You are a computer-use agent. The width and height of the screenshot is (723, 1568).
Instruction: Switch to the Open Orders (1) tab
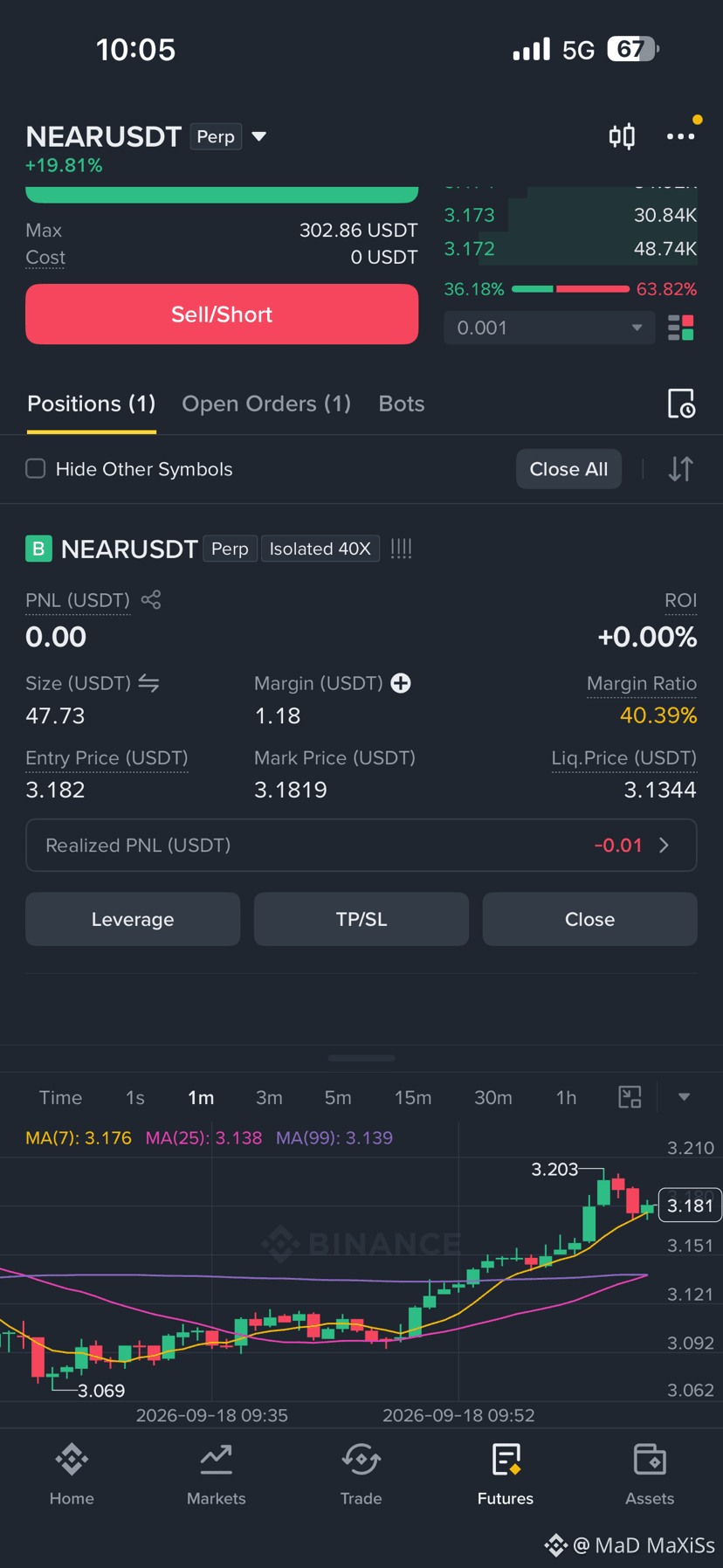(266, 404)
